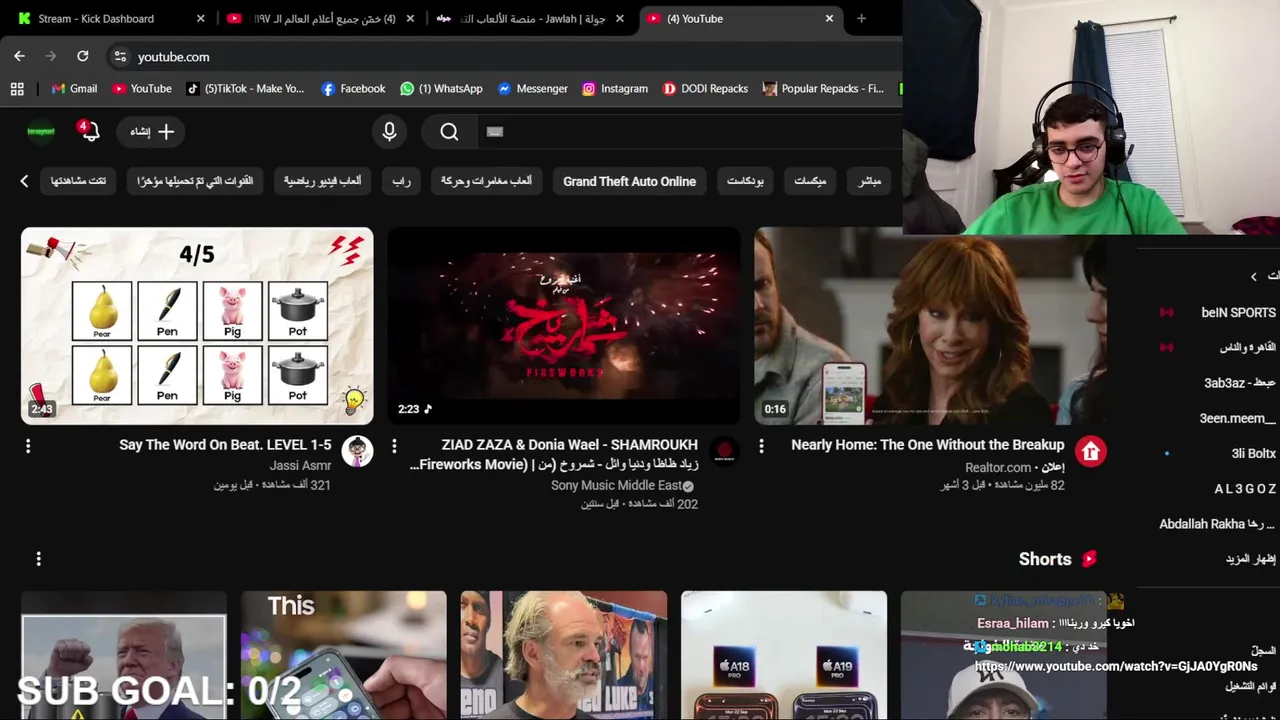This screenshot has height=720, width=1280.
Task: Open the Realtor.com channel name link
Action: click(998, 467)
